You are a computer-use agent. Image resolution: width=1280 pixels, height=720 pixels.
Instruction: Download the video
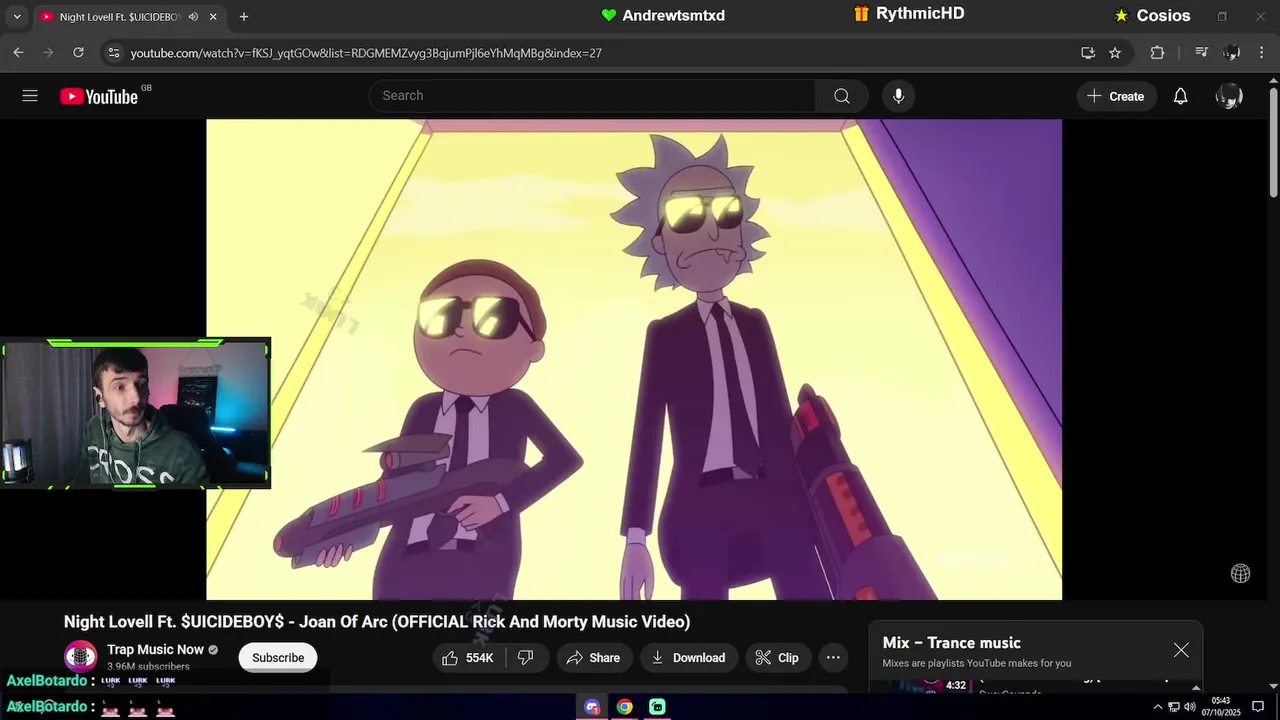click(688, 657)
